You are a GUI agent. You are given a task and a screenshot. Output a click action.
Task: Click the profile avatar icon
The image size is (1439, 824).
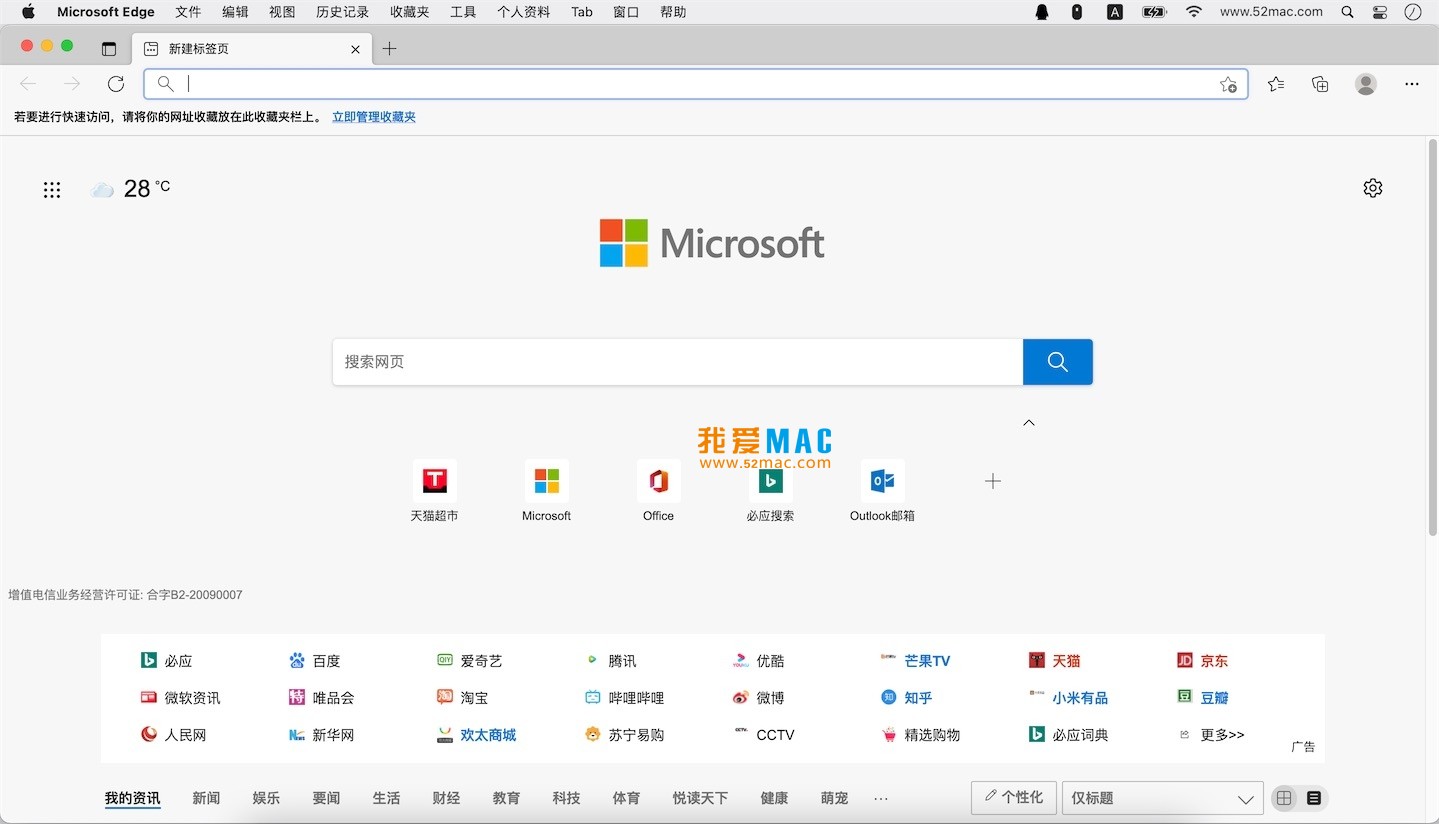1365,84
